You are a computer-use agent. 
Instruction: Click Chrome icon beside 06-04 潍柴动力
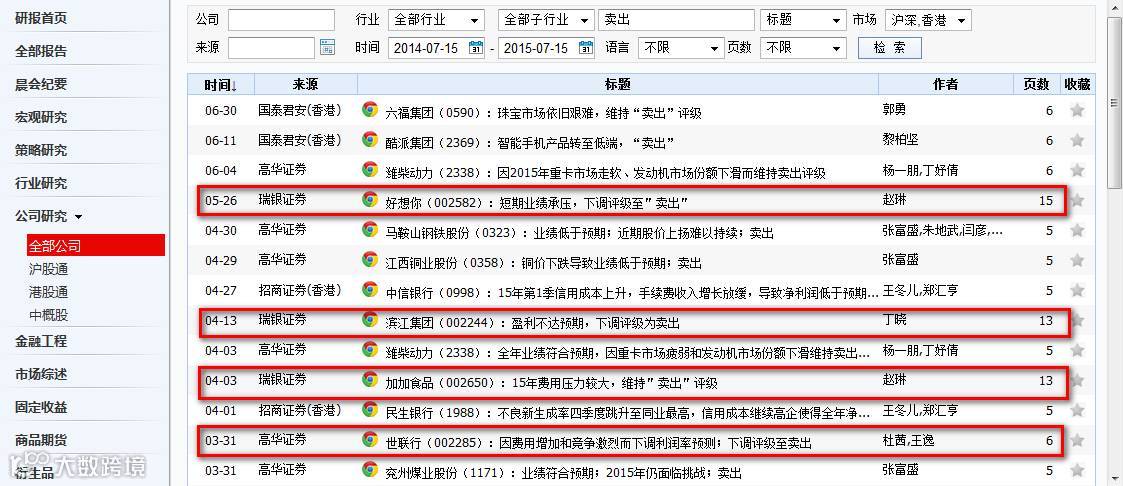coord(370,170)
